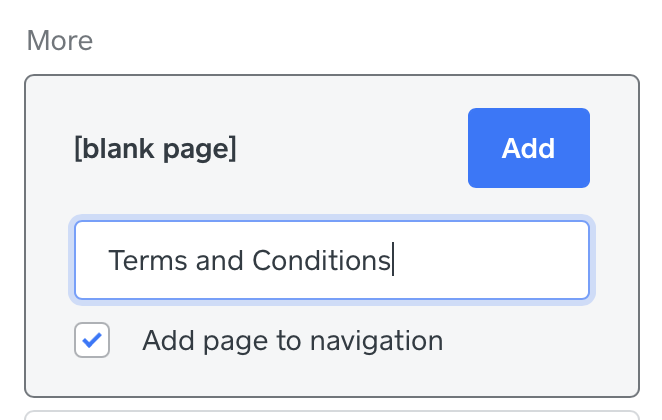
Task: Add the blank page named Terms and Conditions
Action: [528, 148]
